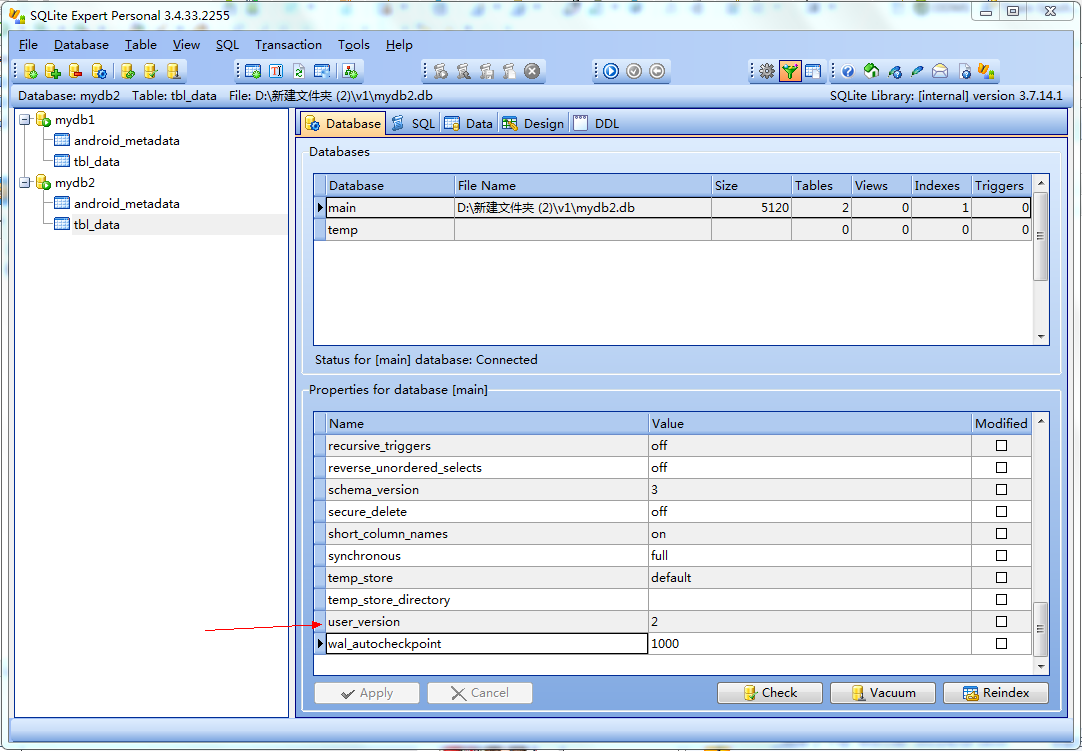Tick Modified checkbox for synchronous row
This screenshot has height=751, width=1082.
[x=1001, y=555]
